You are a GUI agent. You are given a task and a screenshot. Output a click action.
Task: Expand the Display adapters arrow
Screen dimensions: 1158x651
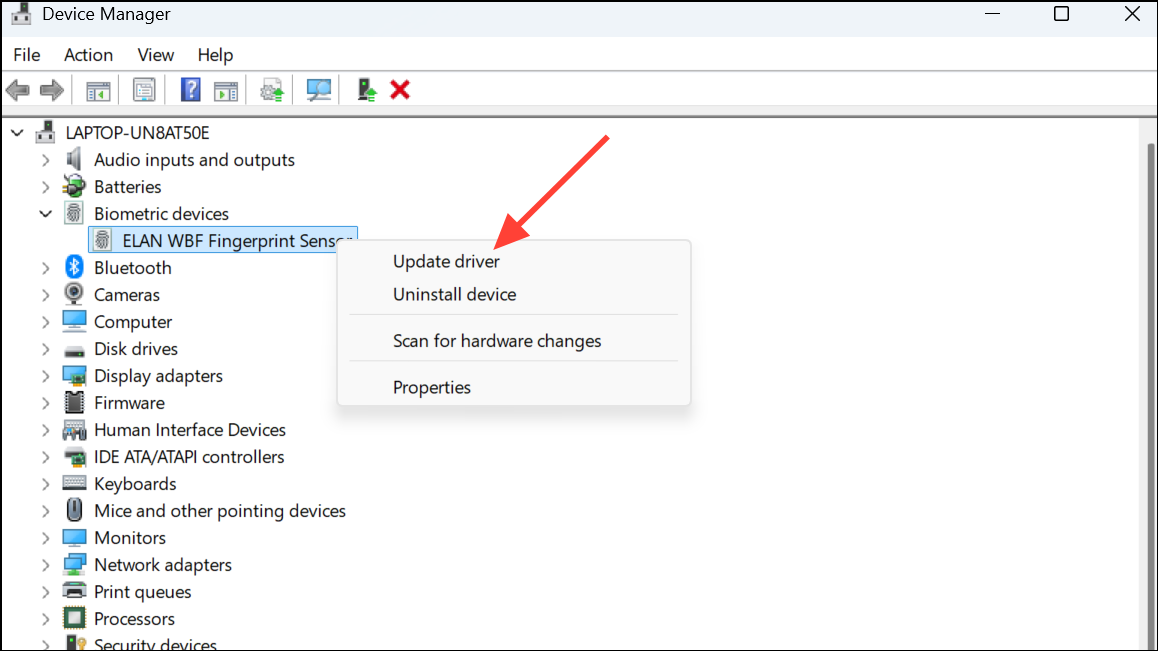coord(46,376)
